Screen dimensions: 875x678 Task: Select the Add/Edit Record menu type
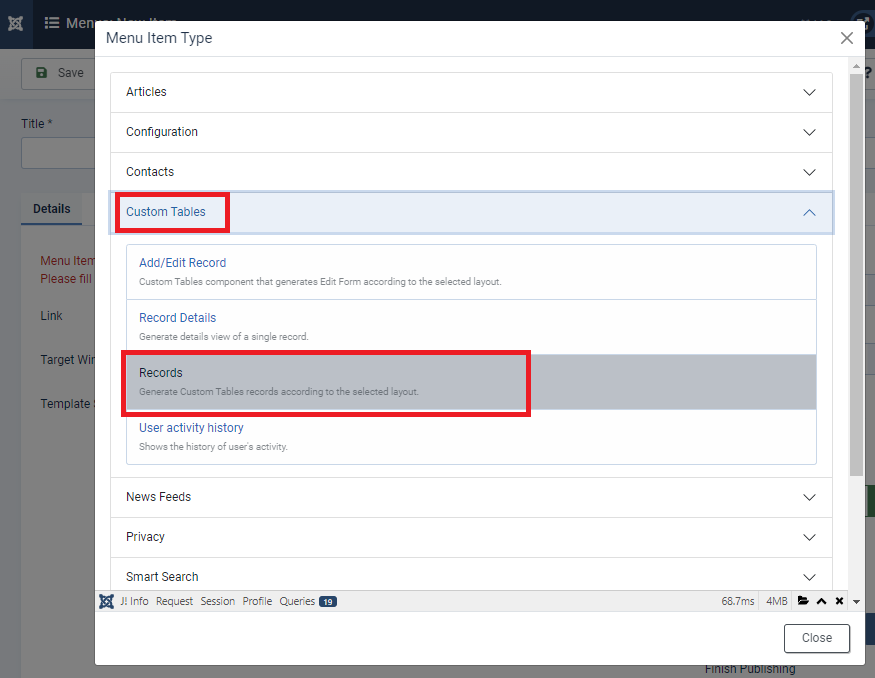click(182, 263)
